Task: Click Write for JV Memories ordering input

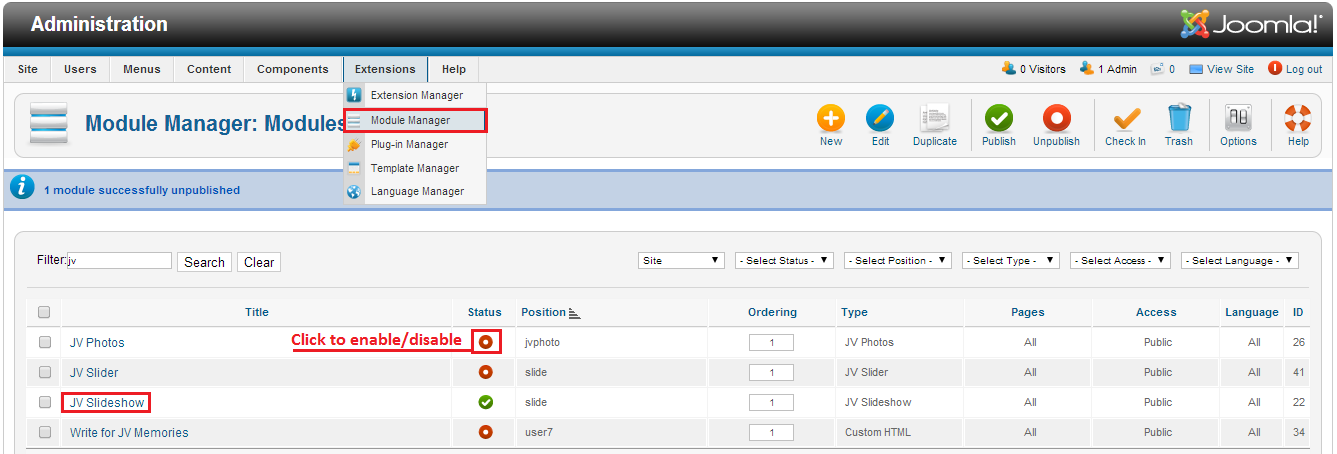Action: tap(771, 432)
